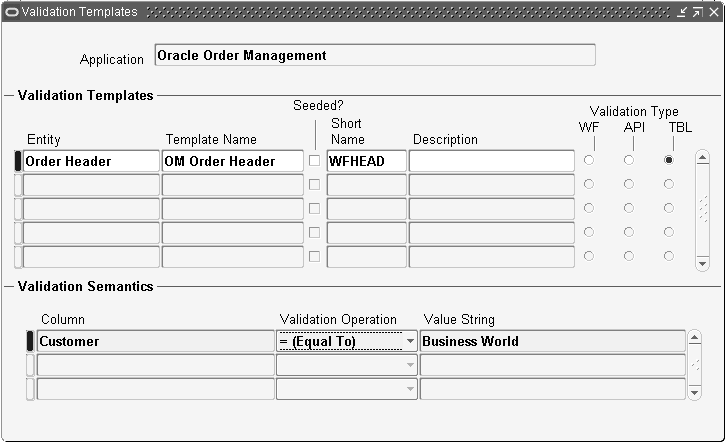This screenshot has height=442, width=725.
Task: Minimize the Validation Templates window
Action: [x=682, y=12]
